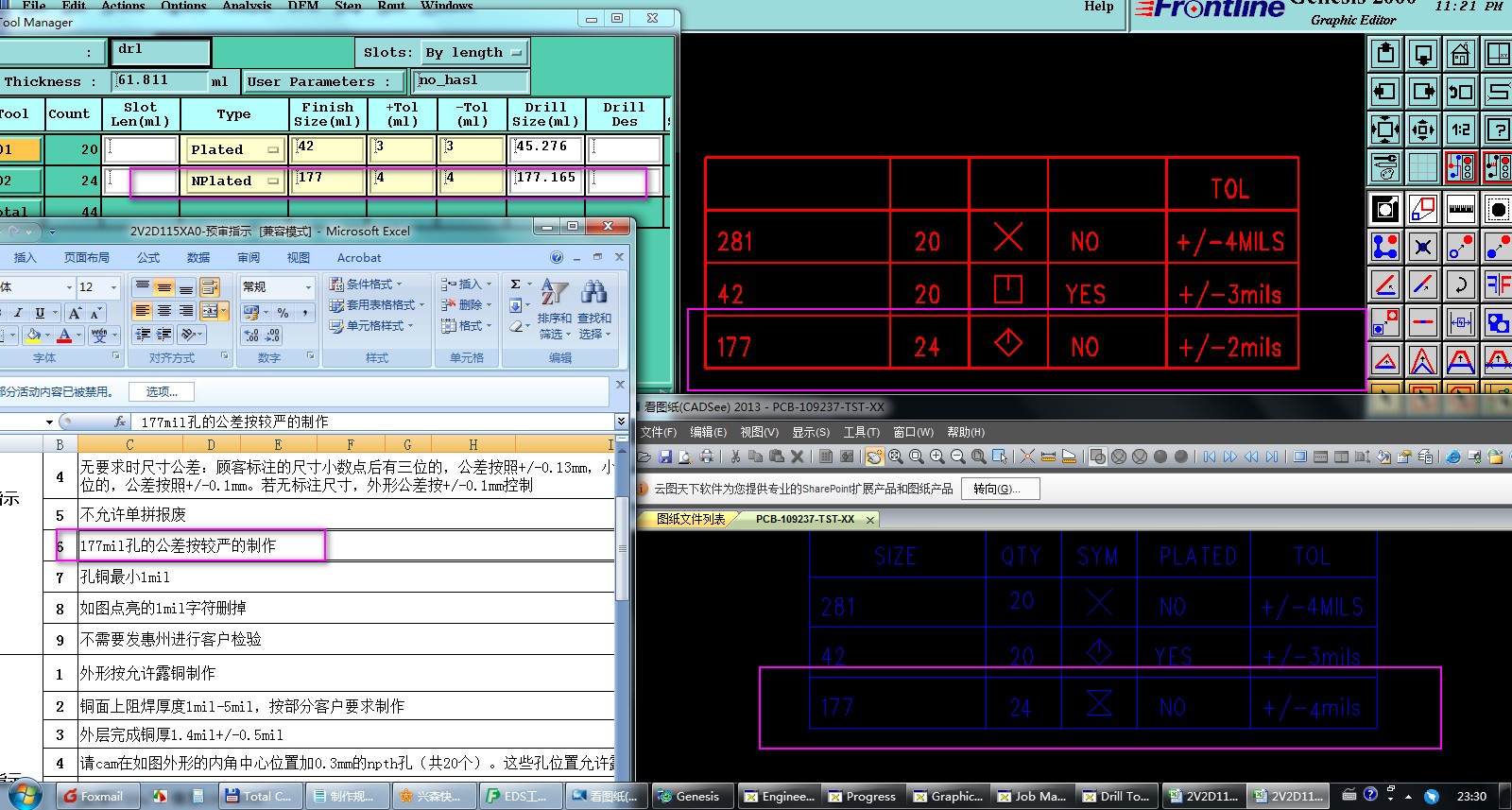1512x810 pixels.
Task: Toggle wrap text button in Excel ribbon
Action: point(210,287)
